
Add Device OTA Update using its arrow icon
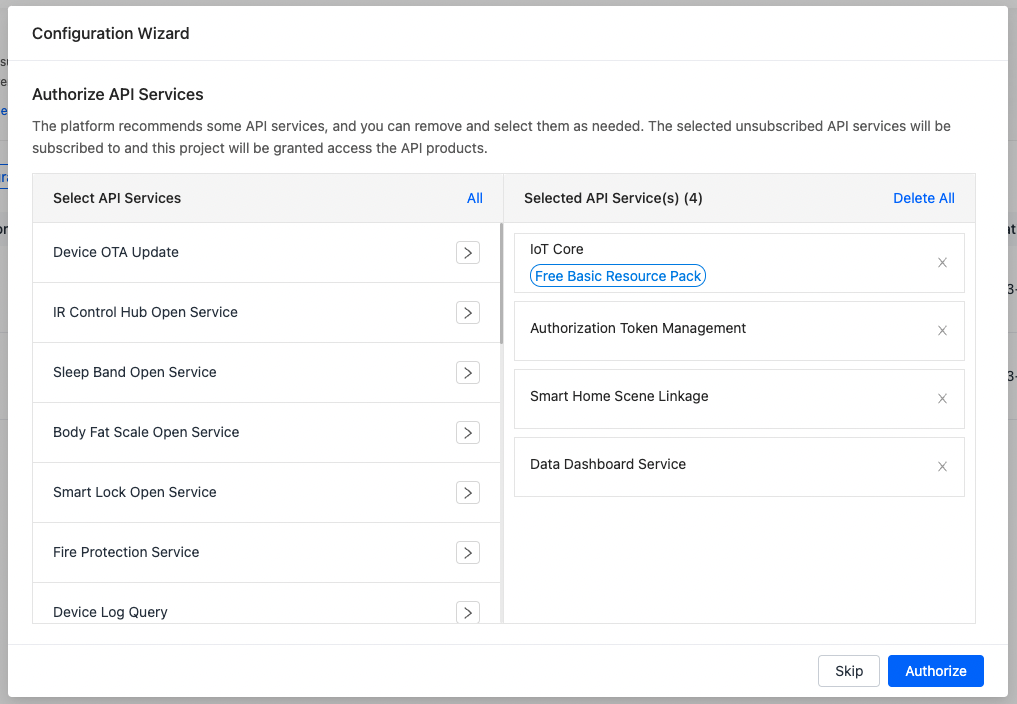point(467,252)
